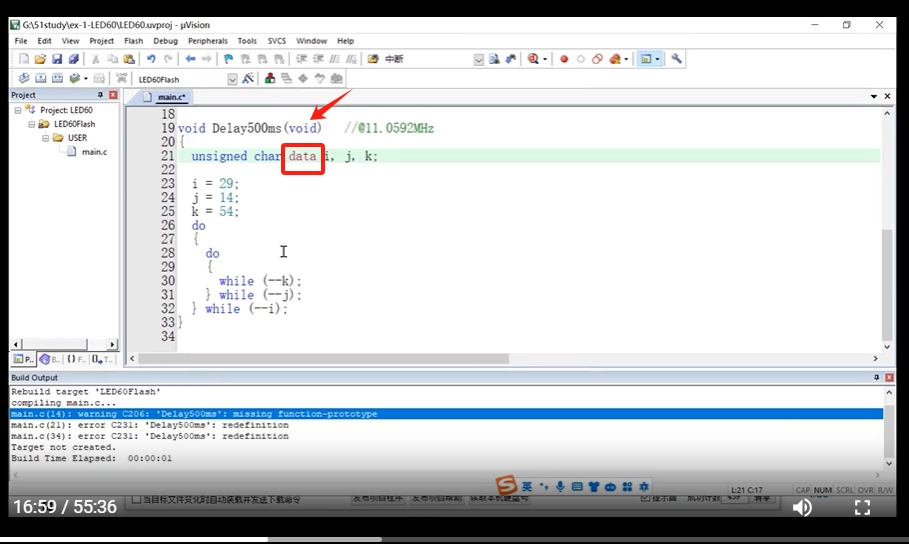Translate the current file icon
The height and width of the screenshot is (544, 909).
tap(24, 78)
